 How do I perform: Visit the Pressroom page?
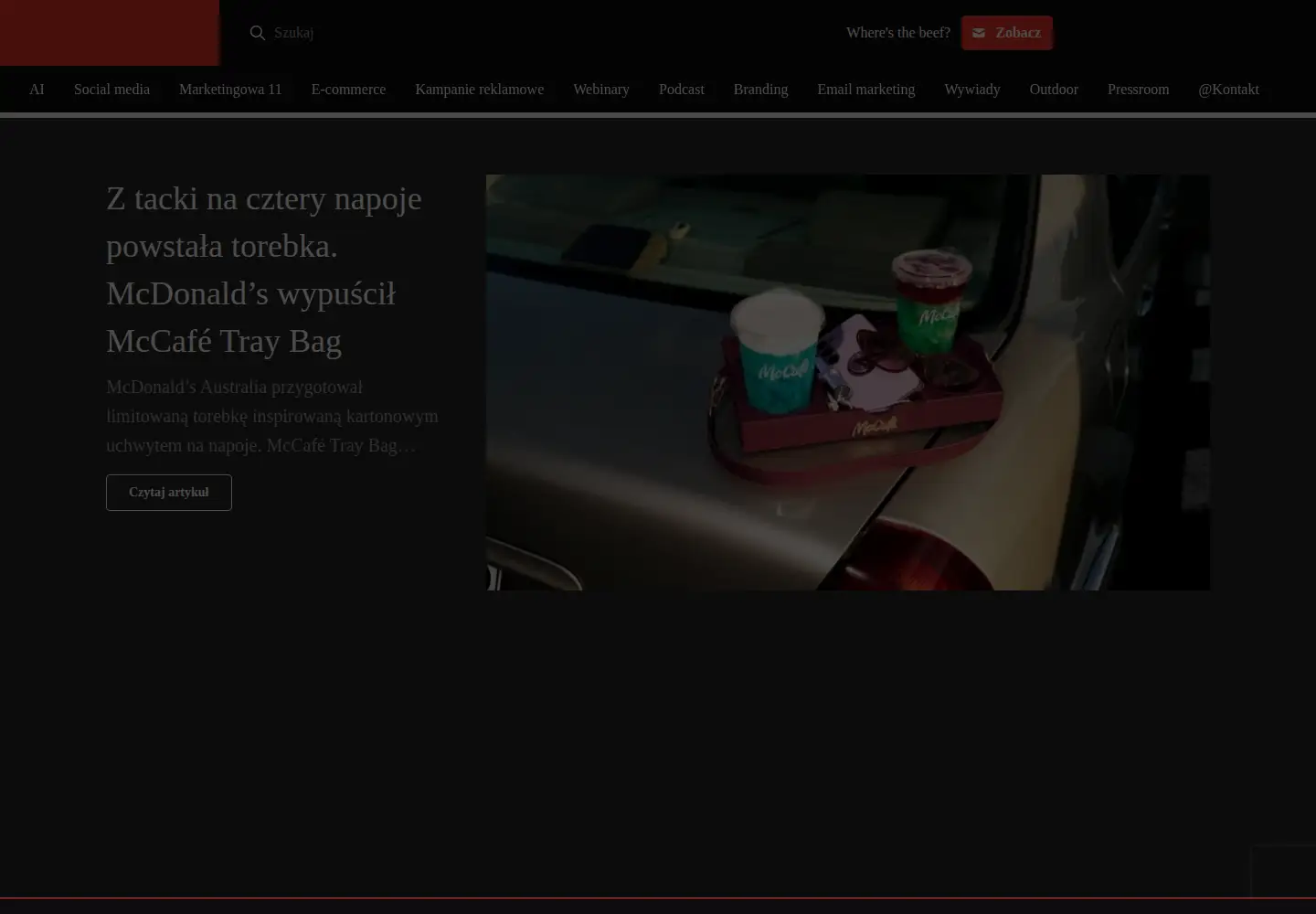coord(1139,90)
